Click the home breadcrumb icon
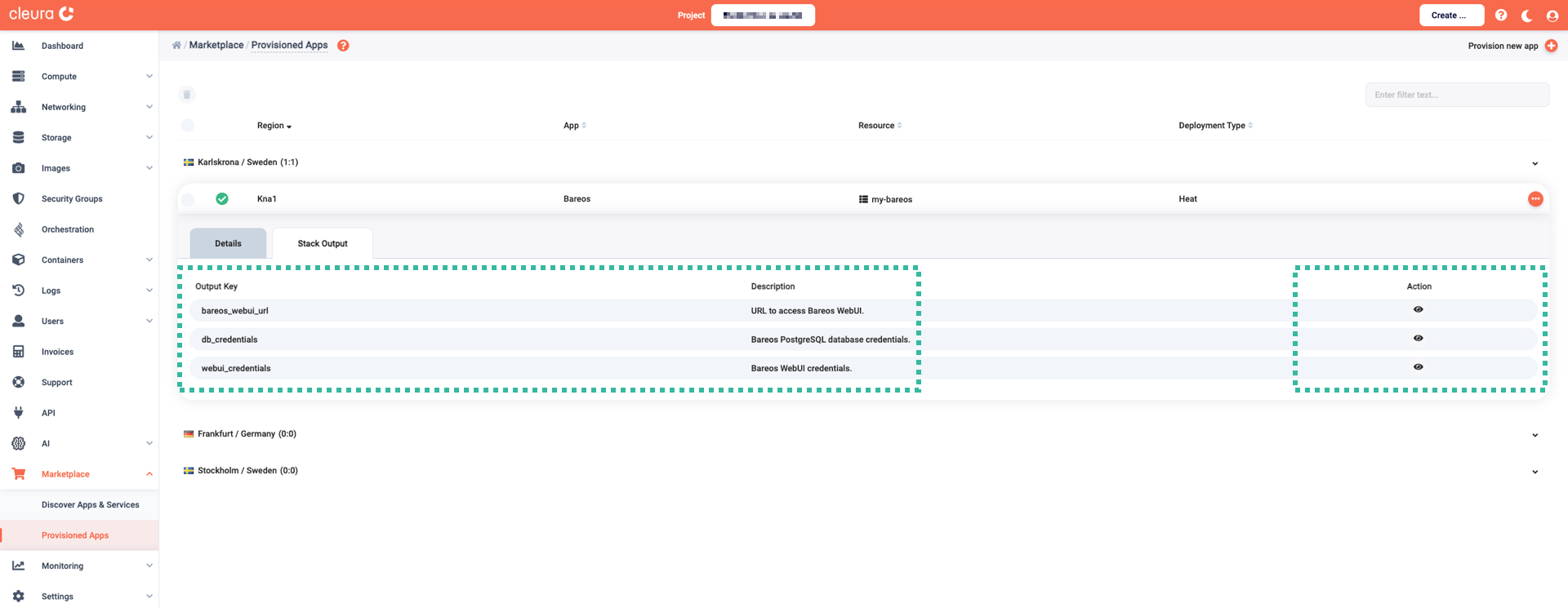 point(176,46)
